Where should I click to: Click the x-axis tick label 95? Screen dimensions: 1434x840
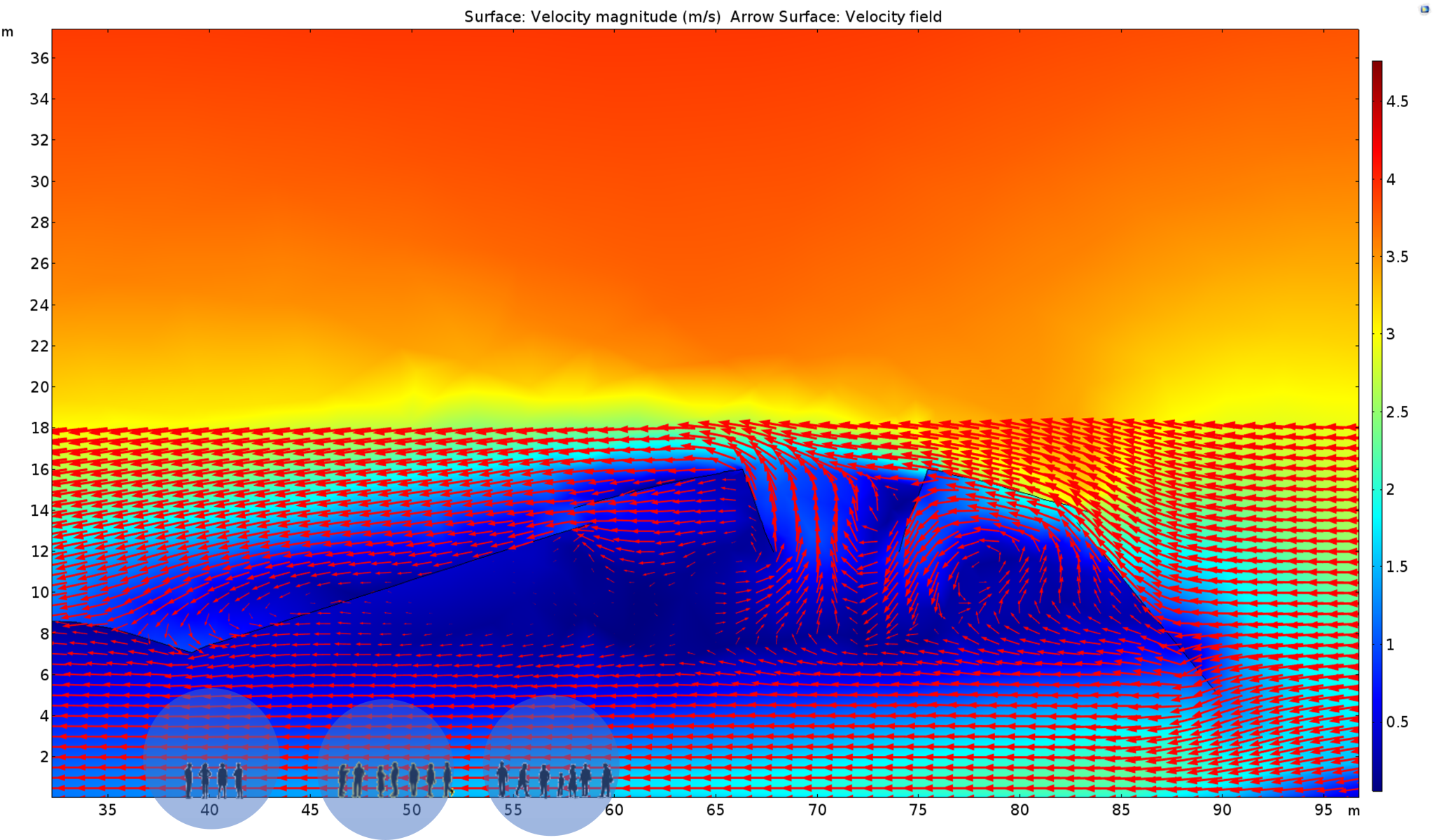click(1323, 810)
